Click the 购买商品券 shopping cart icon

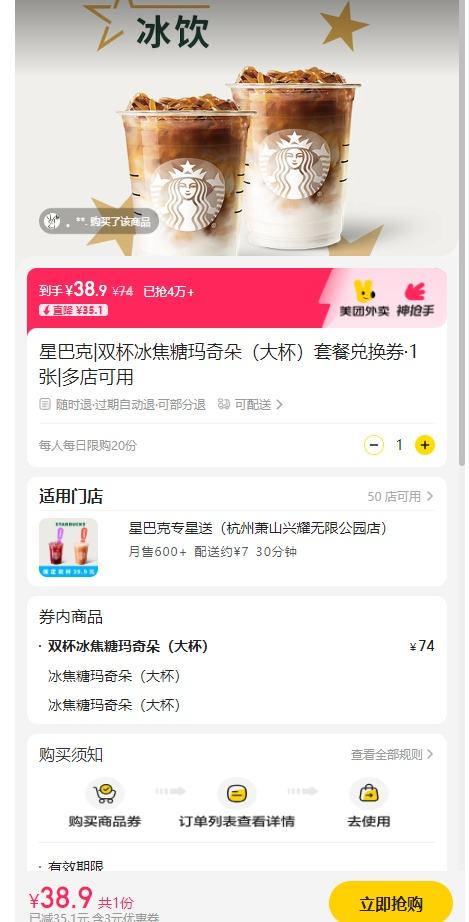click(105, 793)
